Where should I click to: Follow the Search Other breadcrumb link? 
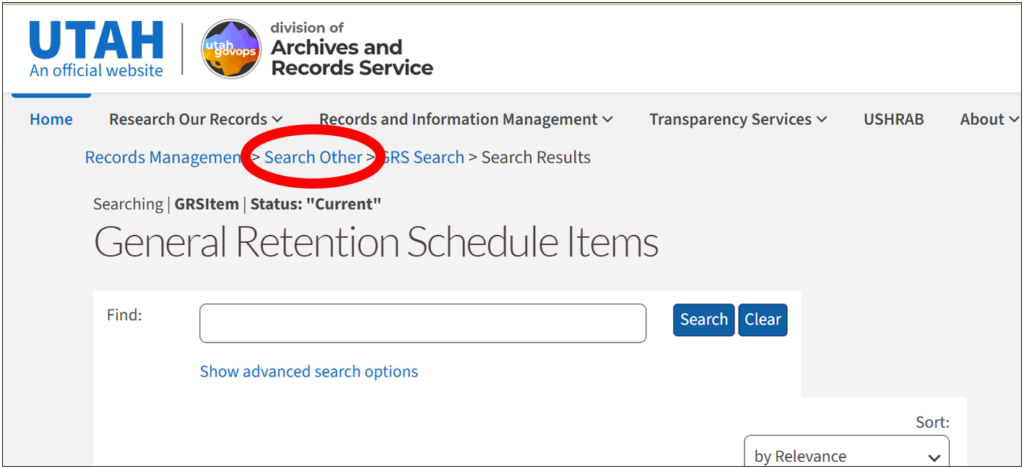pos(313,157)
